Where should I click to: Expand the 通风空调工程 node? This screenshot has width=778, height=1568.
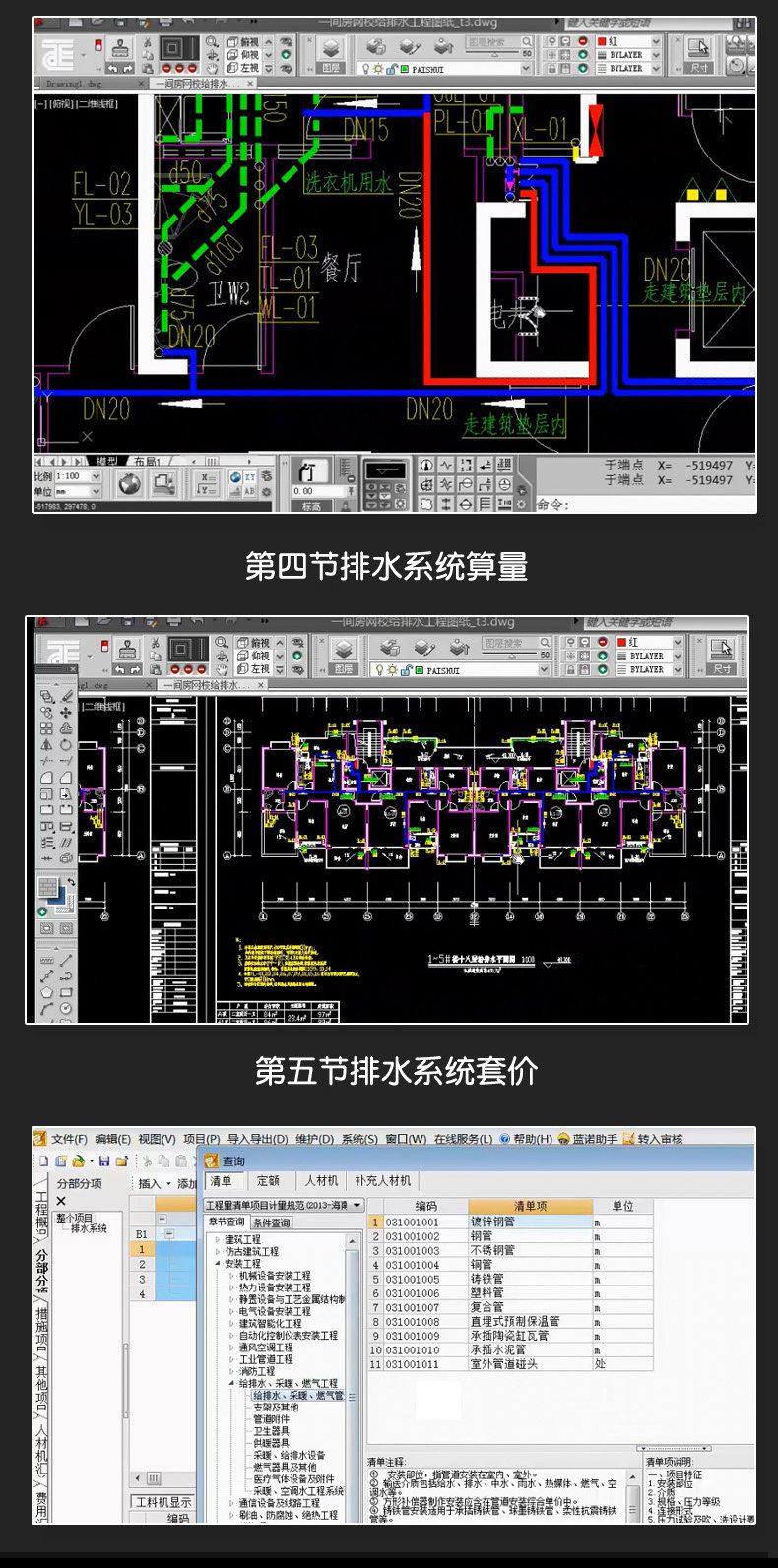pos(232,1348)
